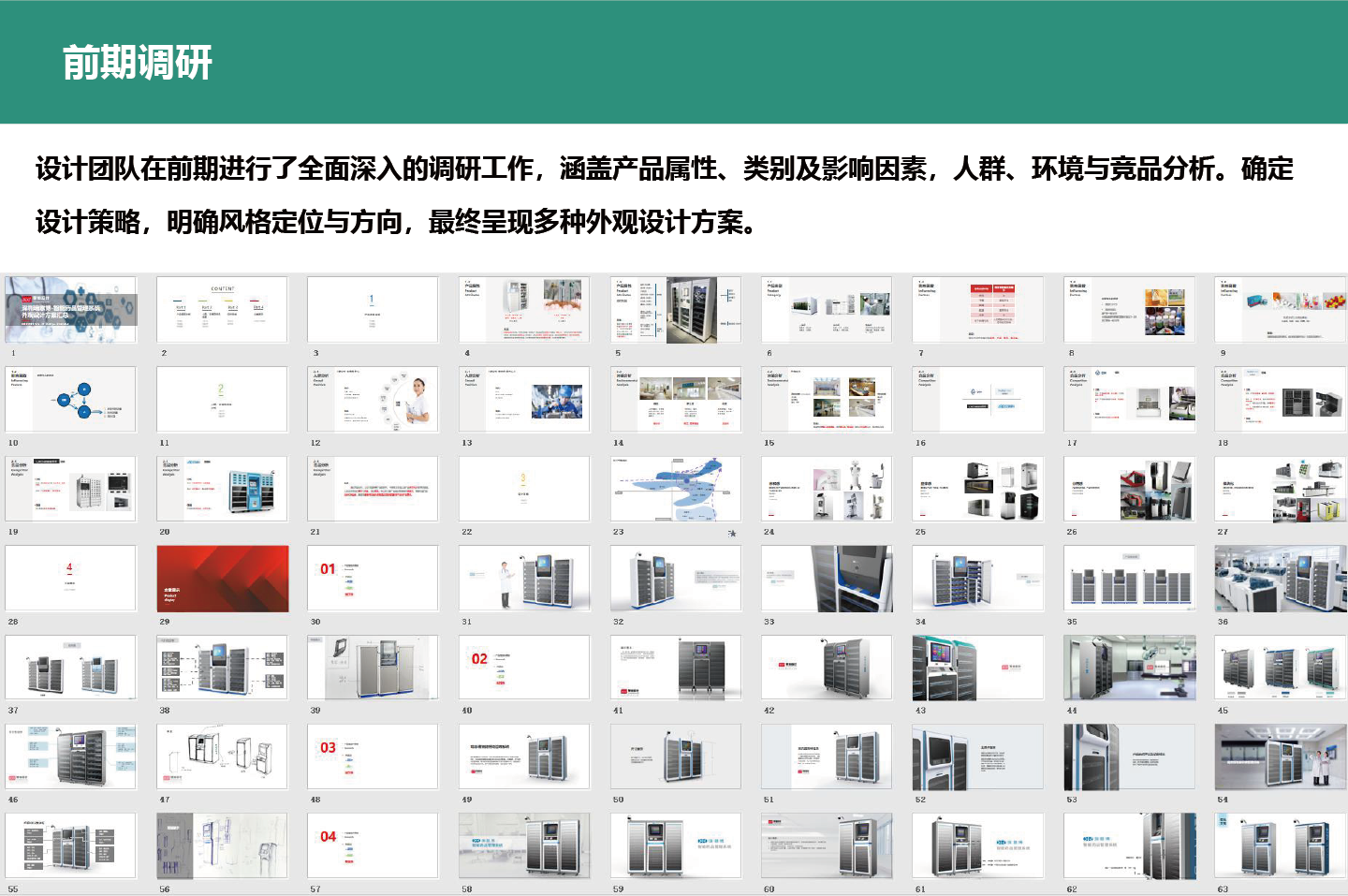The image size is (1348, 896).
Task: Select slide 57 labeled 04
Action: tap(374, 845)
